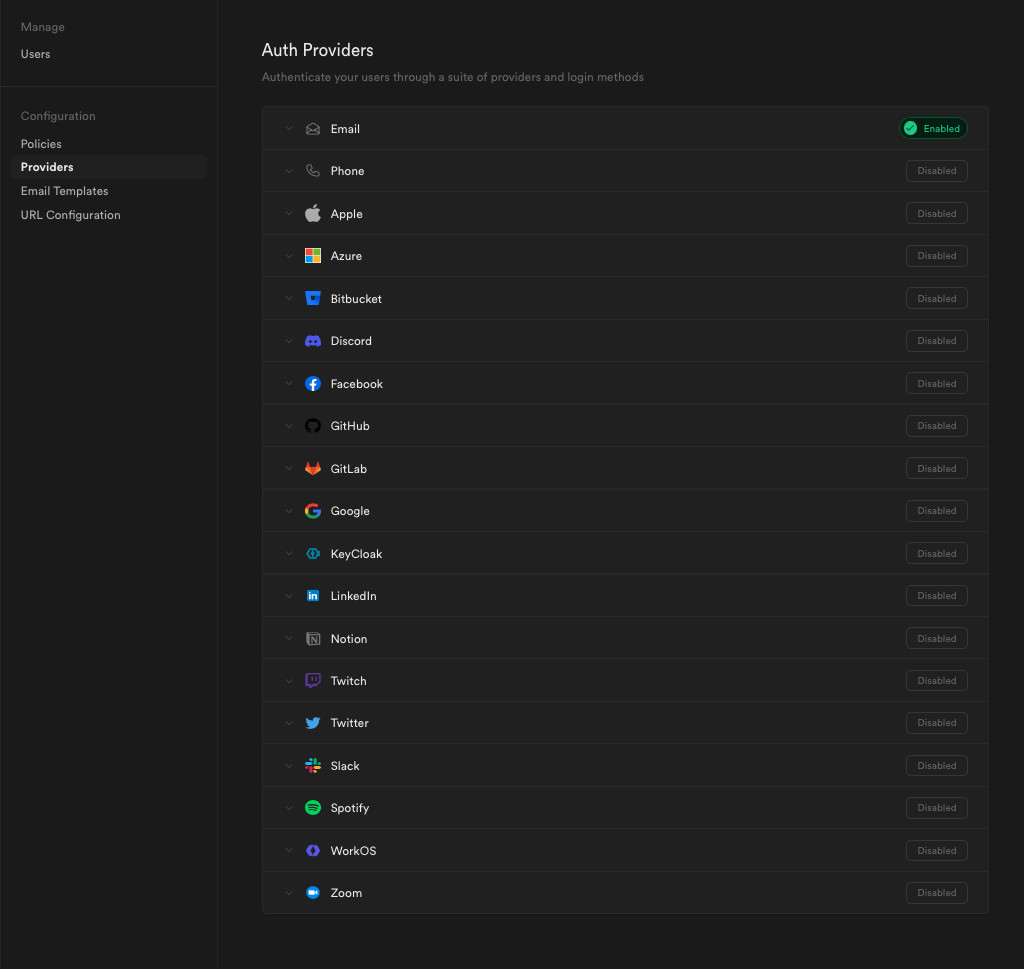This screenshot has width=1024, height=969.
Task: Open URL Configuration settings
Action: click(70, 214)
